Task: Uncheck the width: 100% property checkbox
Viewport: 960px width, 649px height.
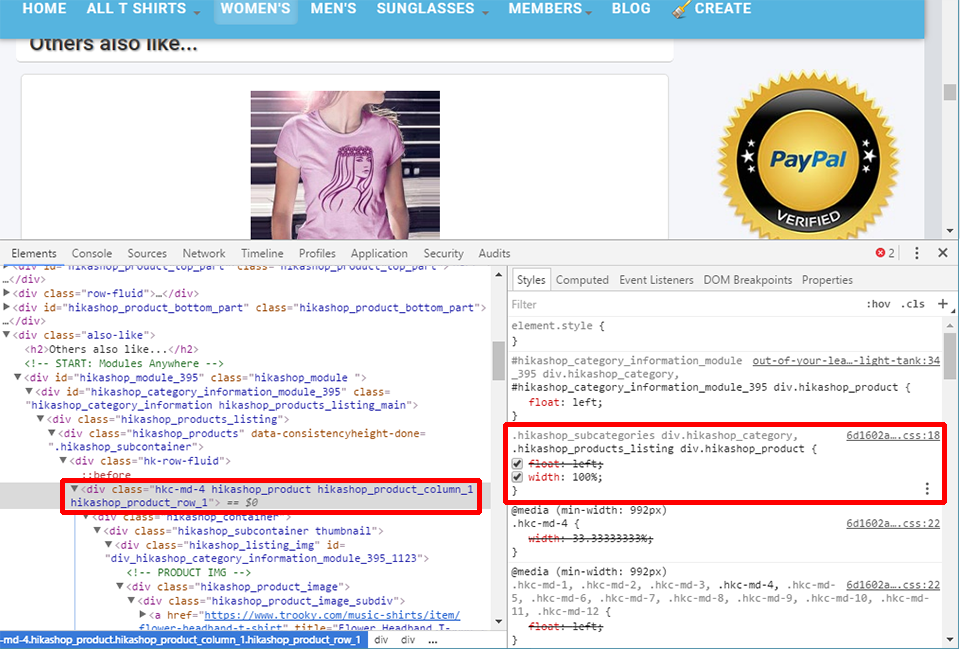Action: (x=518, y=478)
